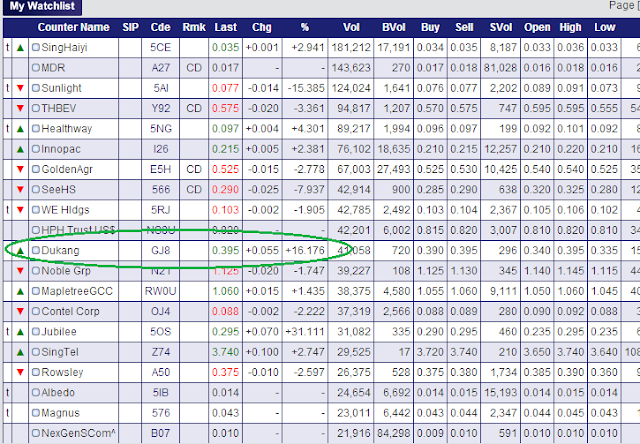The height and width of the screenshot is (444, 640).
Task: Select CD remark in GoldenAgr row
Action: click(194, 169)
